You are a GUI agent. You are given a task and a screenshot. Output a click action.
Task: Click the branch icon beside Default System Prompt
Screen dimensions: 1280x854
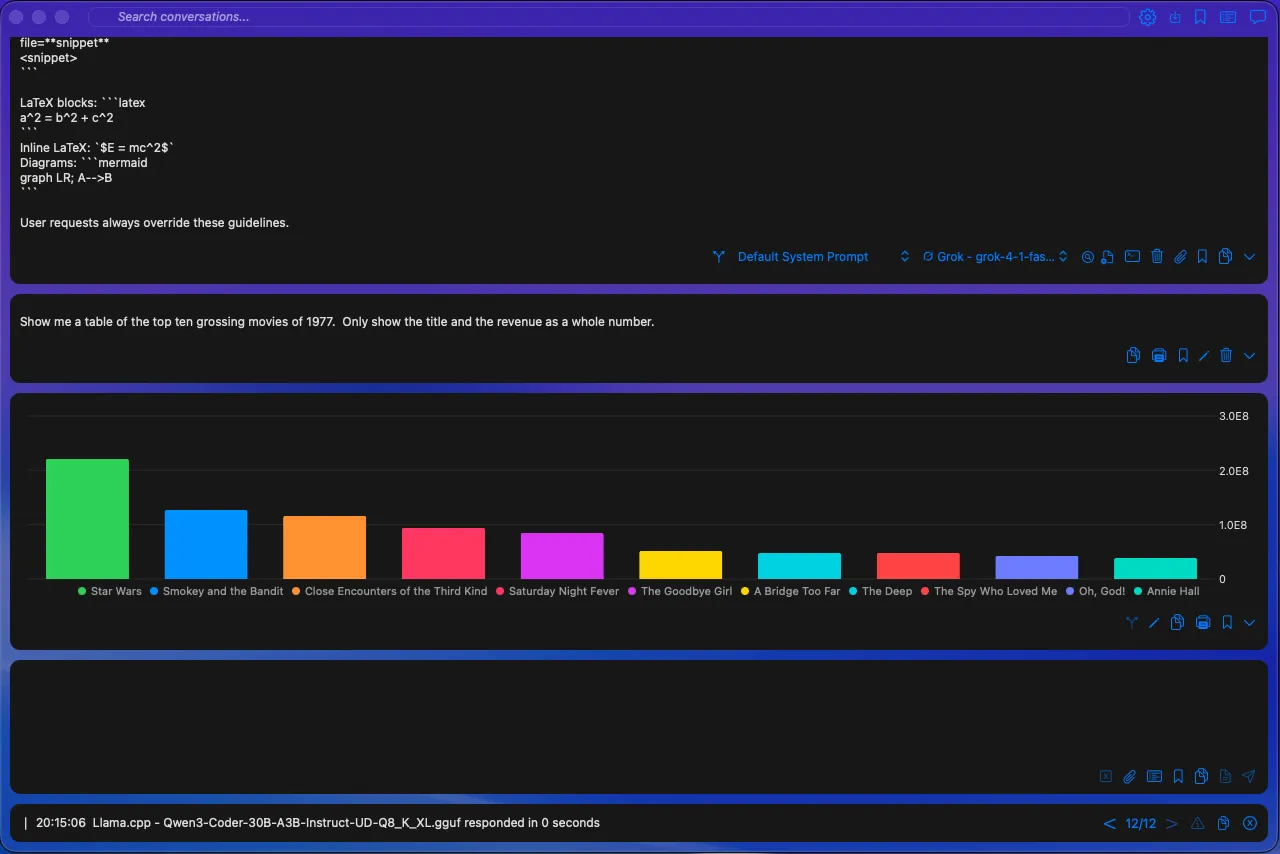click(x=718, y=257)
